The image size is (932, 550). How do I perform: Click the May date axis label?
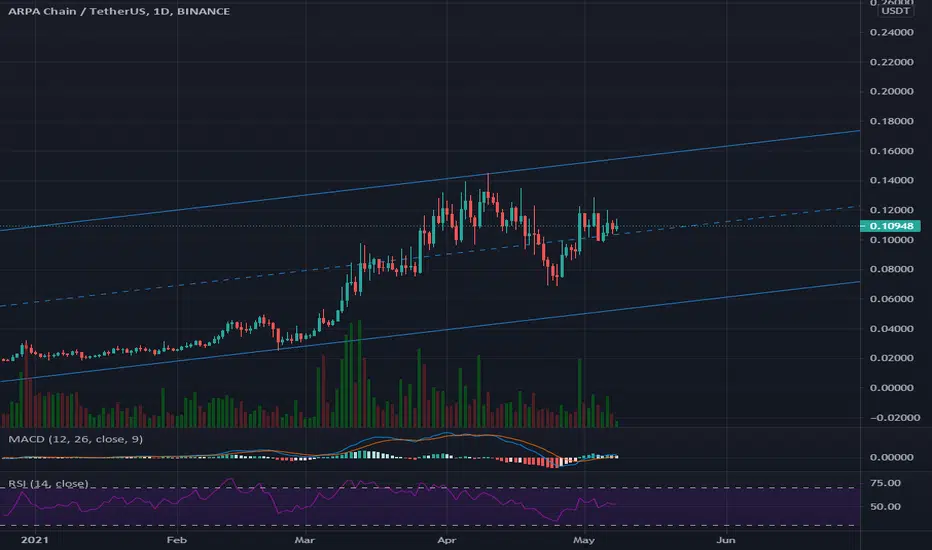[x=584, y=540]
